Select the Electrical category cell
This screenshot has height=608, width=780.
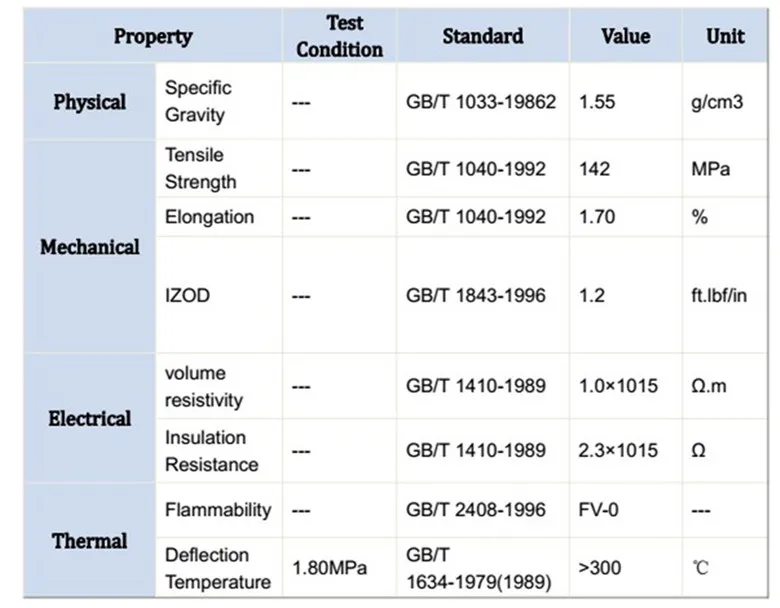(x=90, y=418)
